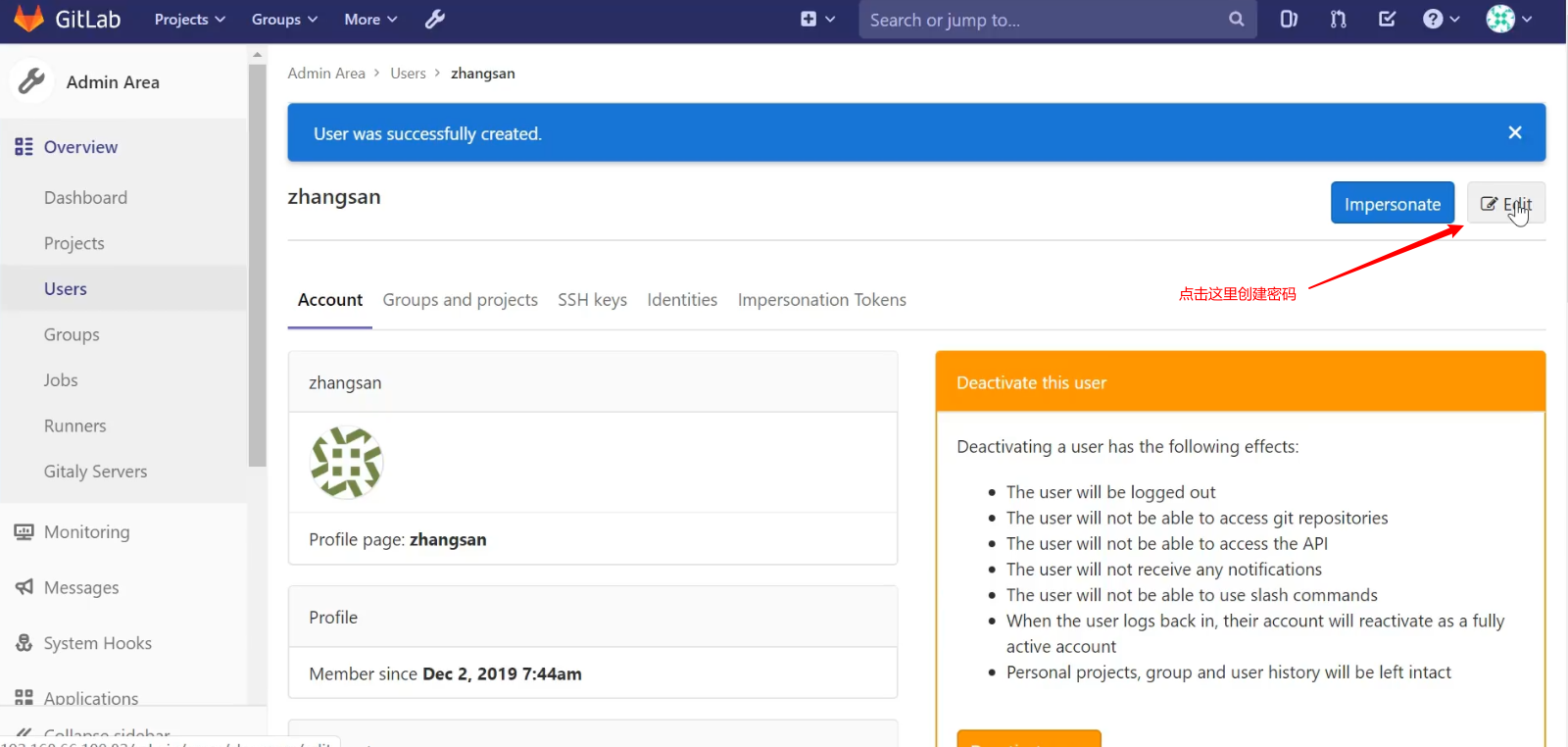Expand the Groups navbar dropdown

[x=284, y=20]
